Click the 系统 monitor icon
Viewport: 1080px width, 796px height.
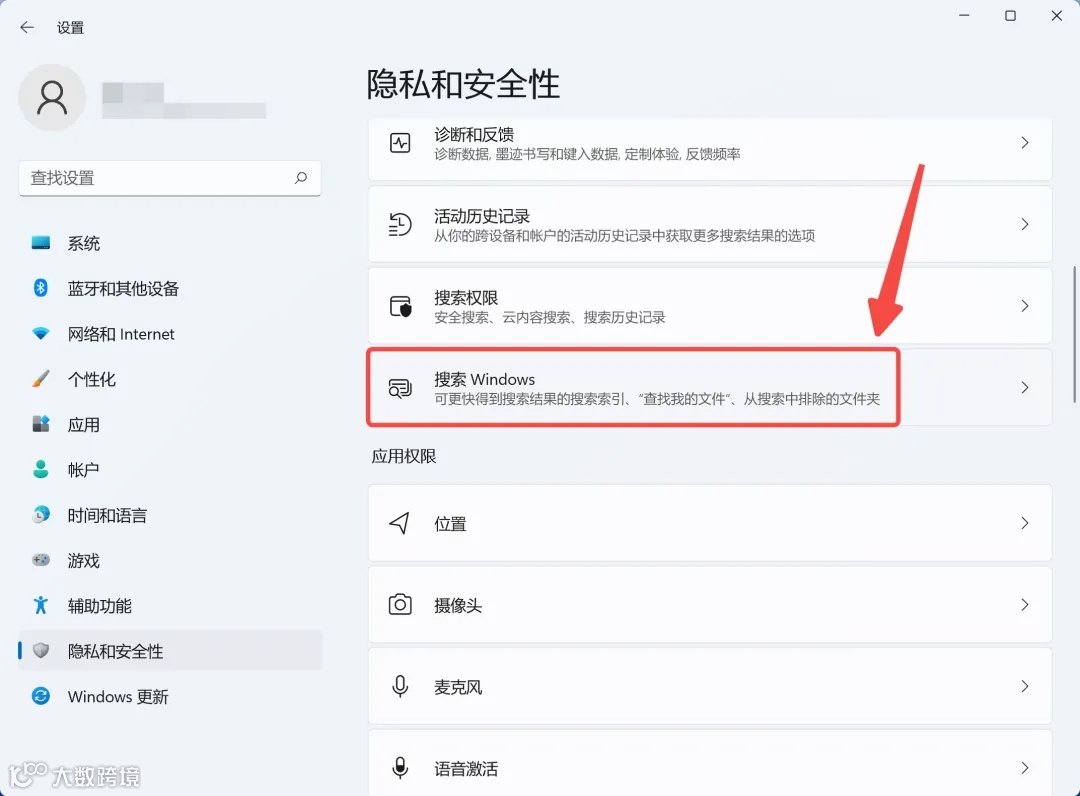[x=41, y=242]
